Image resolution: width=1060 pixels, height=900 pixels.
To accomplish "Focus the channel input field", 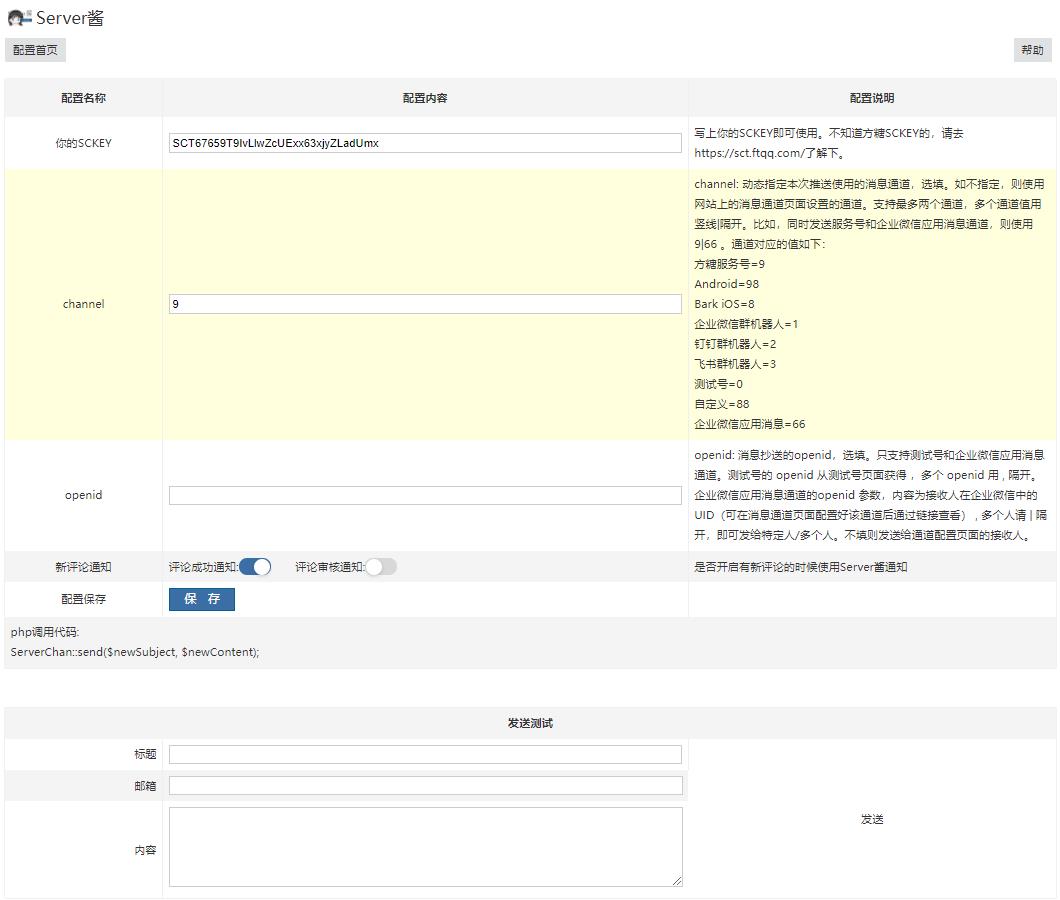I will [x=425, y=304].
